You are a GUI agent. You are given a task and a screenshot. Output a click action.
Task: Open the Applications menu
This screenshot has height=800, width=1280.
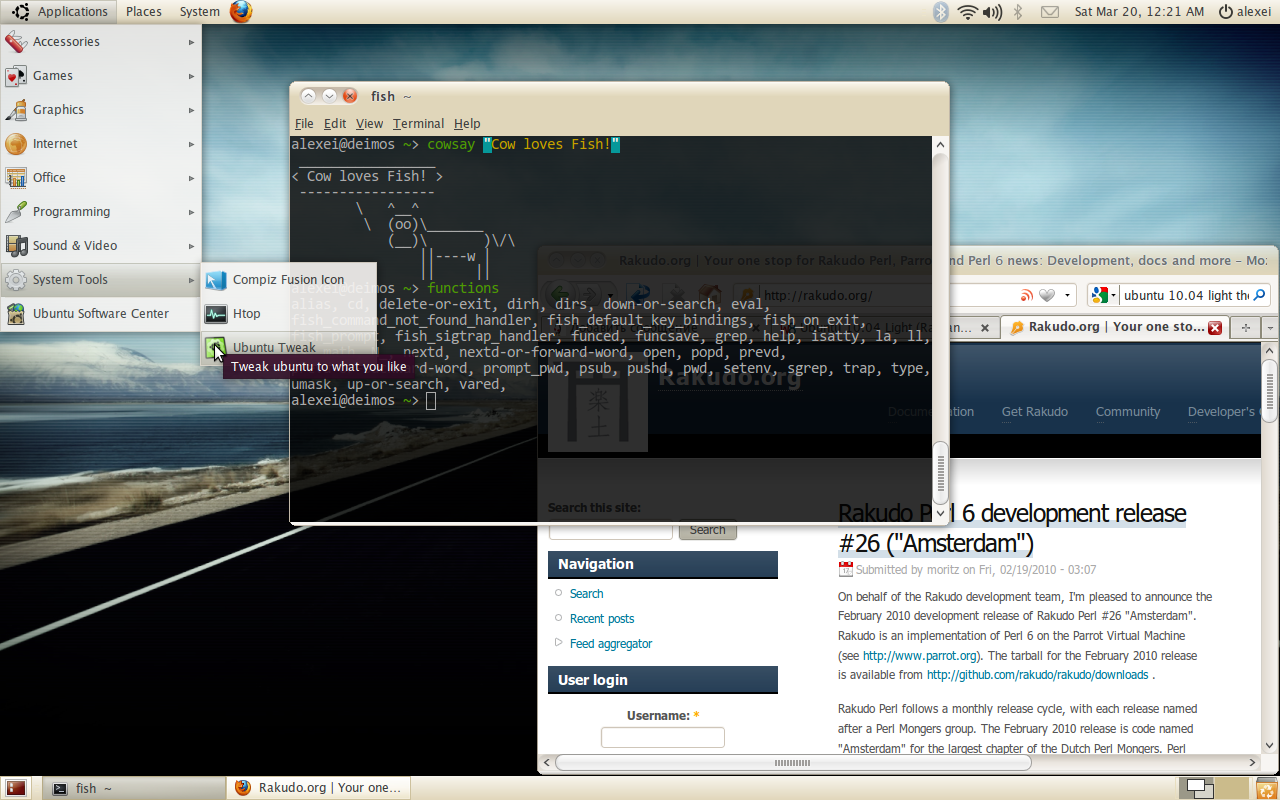[x=60, y=12]
